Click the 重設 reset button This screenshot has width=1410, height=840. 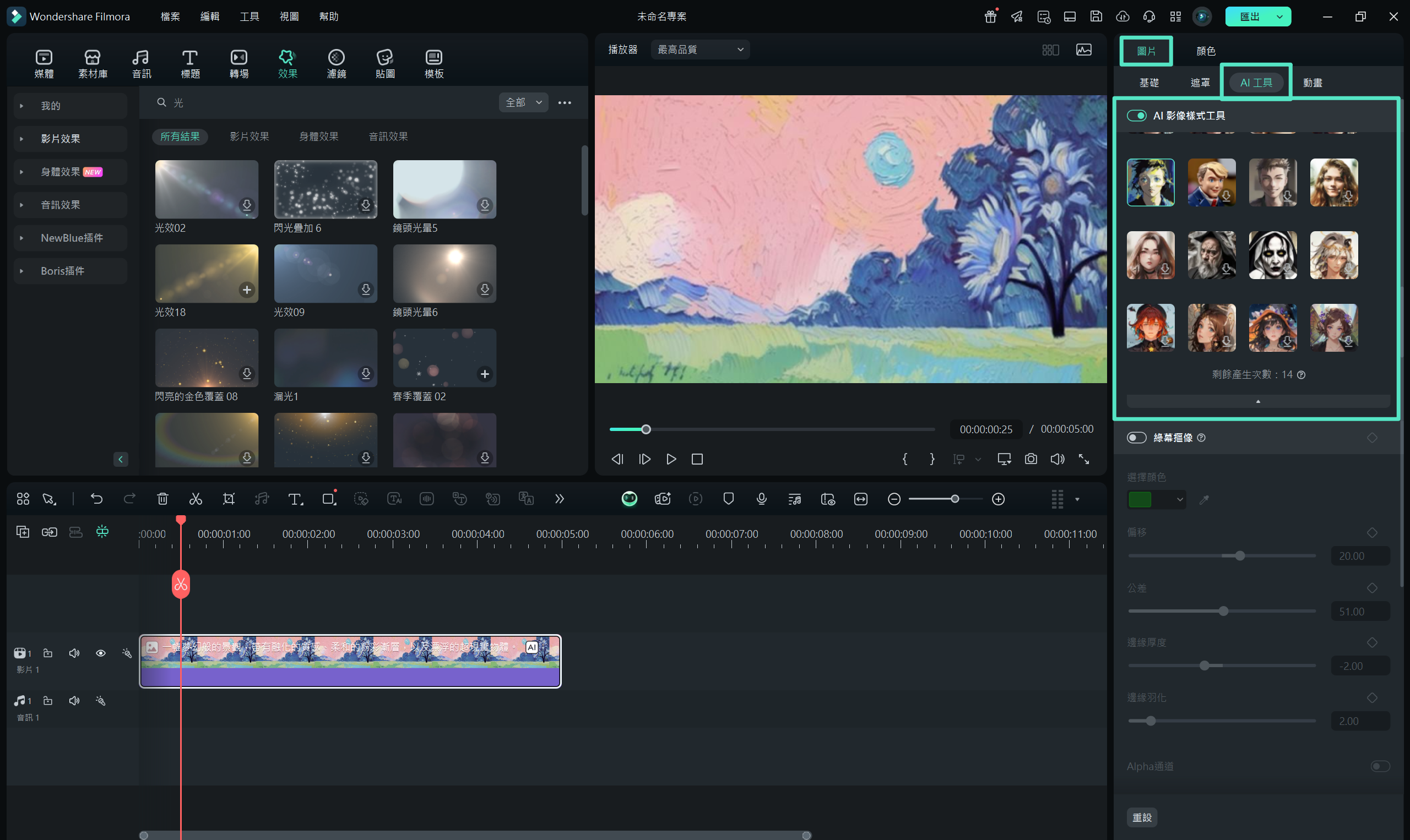pyautogui.click(x=1142, y=817)
